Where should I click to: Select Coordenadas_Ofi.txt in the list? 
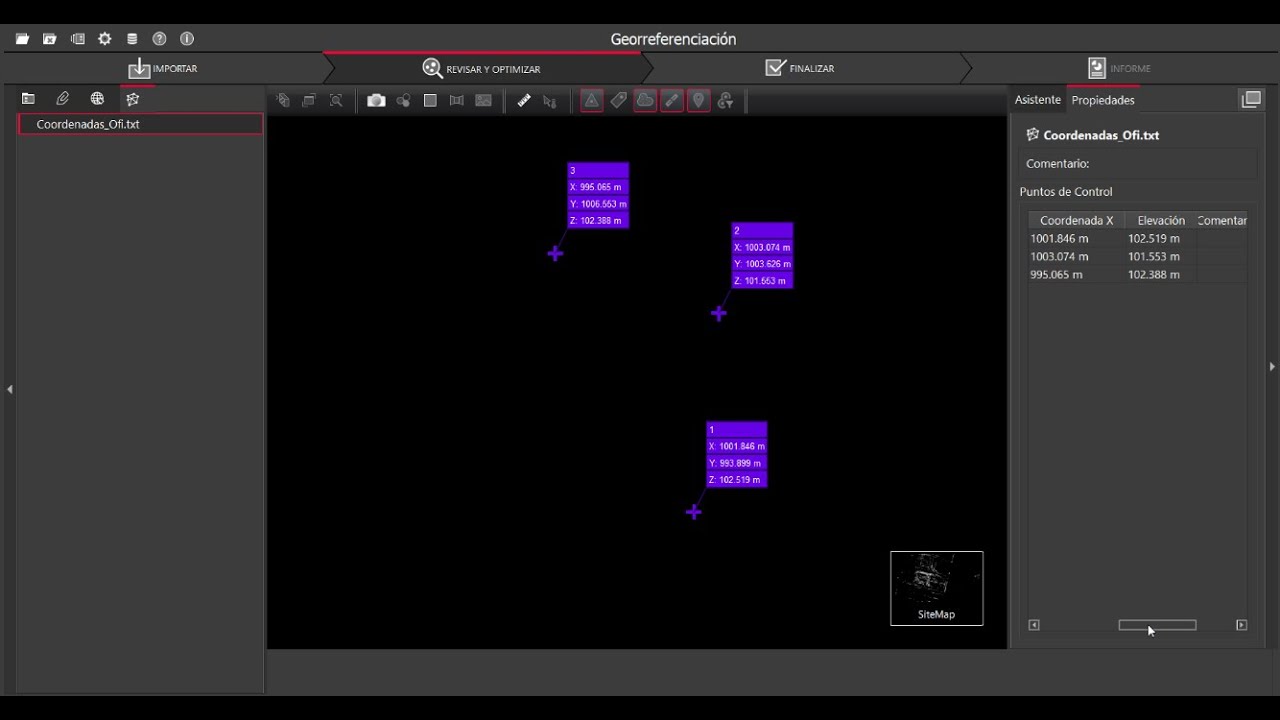point(141,124)
